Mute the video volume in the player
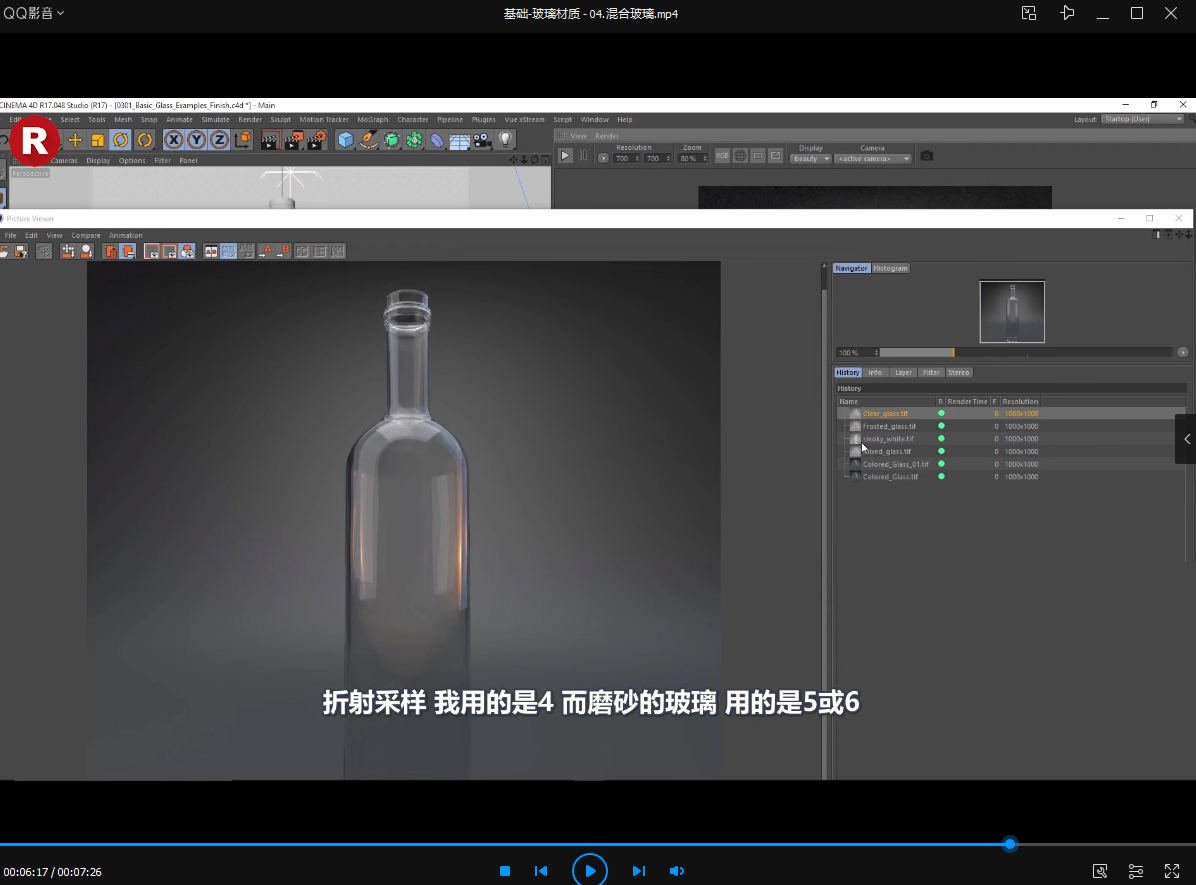 point(677,870)
